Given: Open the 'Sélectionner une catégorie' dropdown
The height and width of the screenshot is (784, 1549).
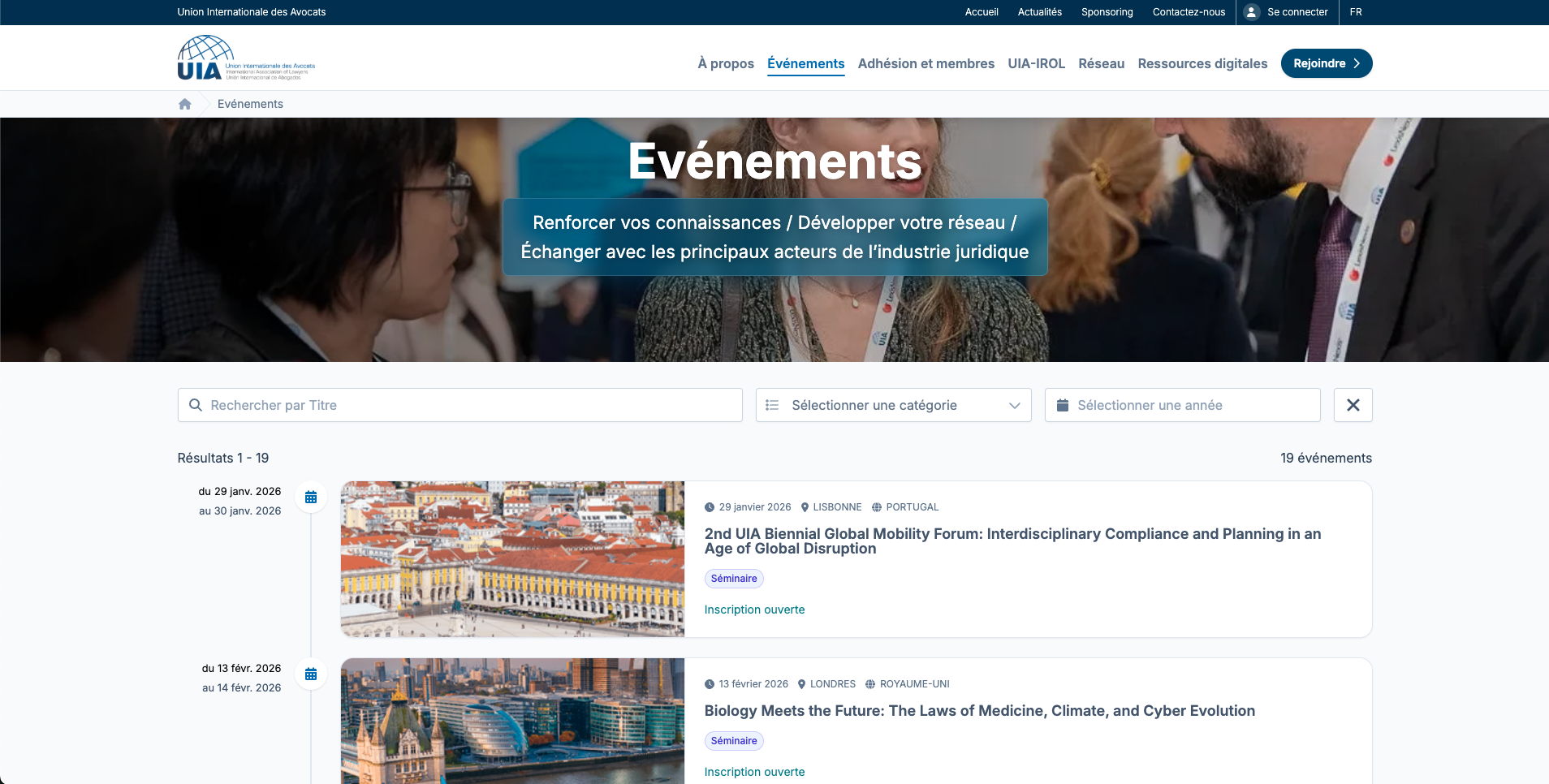Looking at the screenshot, I should [893, 405].
